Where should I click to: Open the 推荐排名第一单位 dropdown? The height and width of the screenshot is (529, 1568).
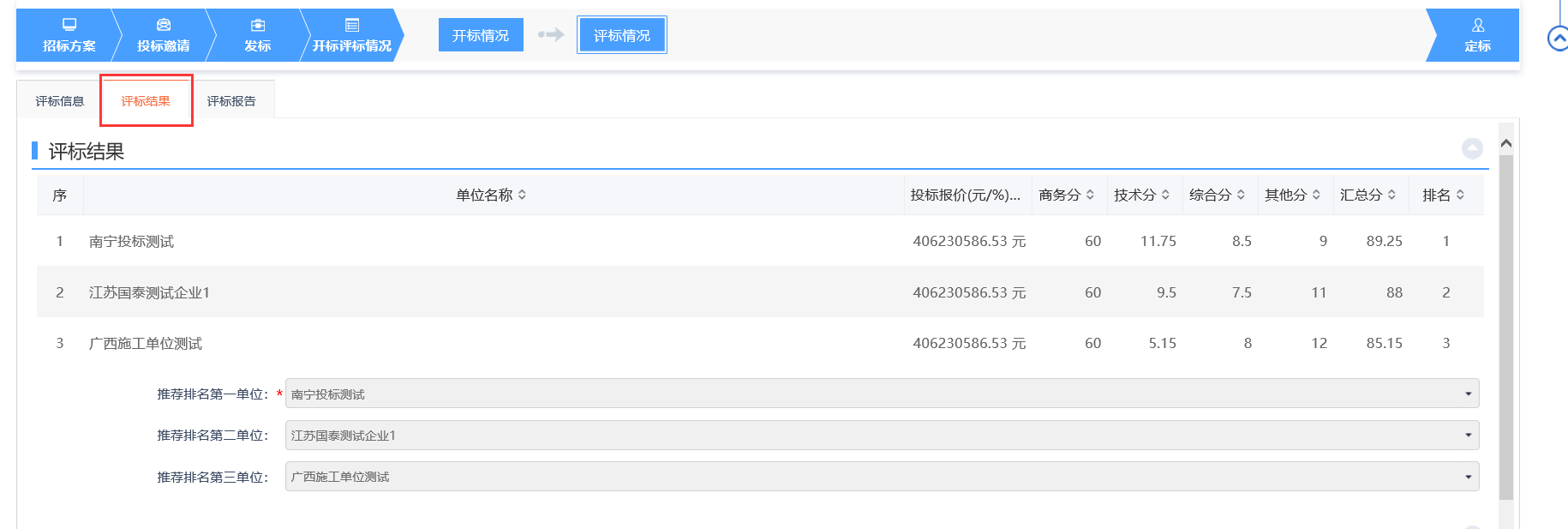click(882, 394)
